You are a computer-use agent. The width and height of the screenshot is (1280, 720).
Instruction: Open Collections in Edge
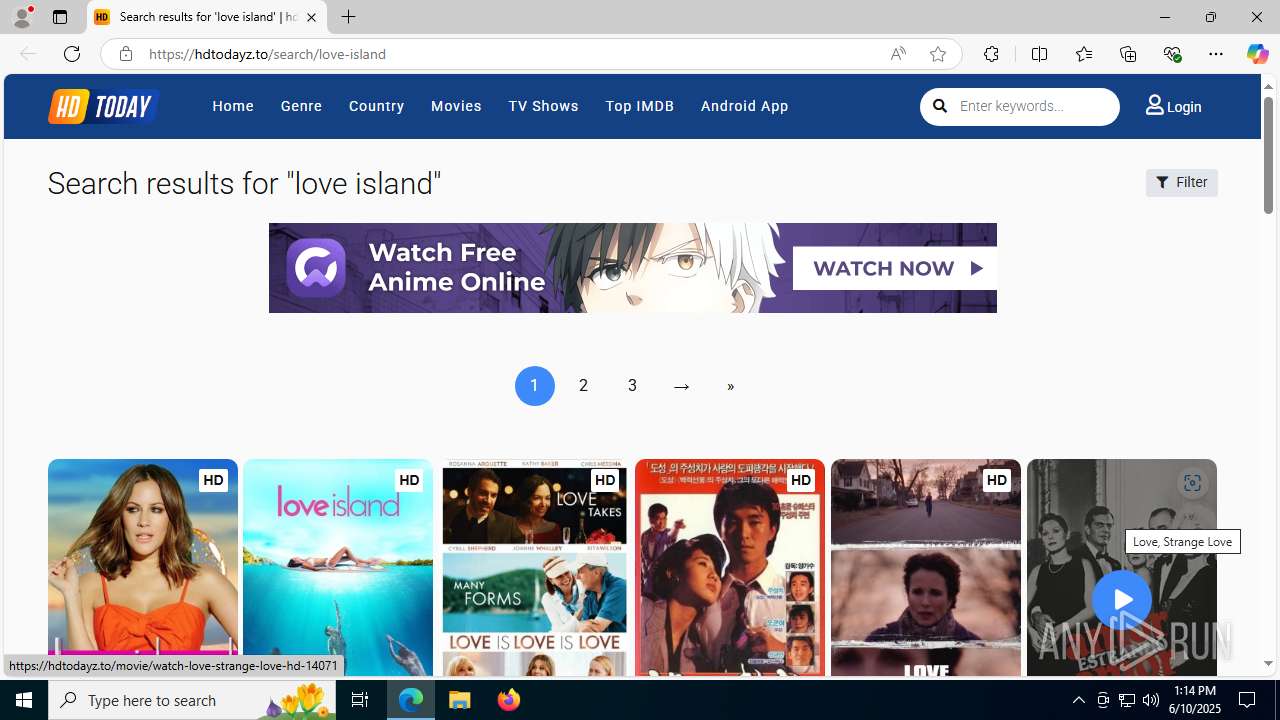1128,54
